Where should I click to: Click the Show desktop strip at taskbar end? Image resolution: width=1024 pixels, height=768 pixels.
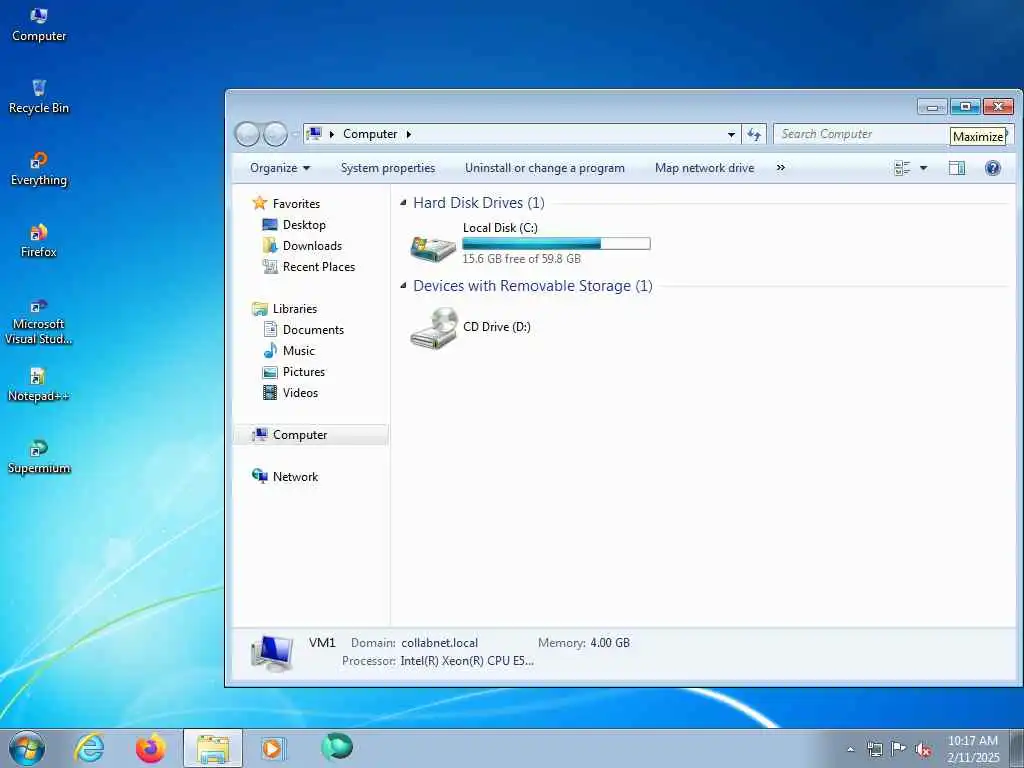point(1017,748)
